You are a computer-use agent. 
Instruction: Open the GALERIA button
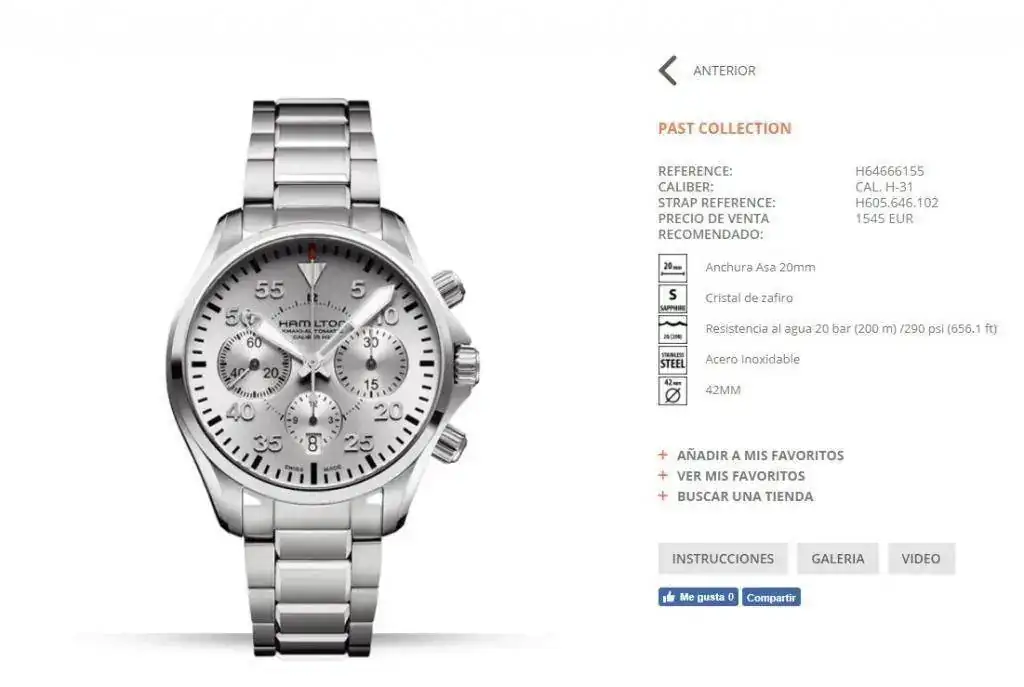(x=838, y=558)
